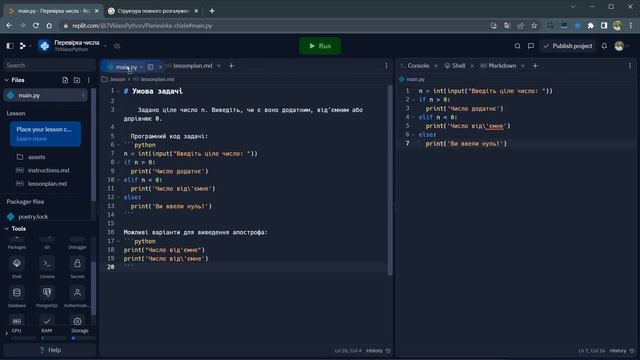Close the main.py editor tab
The width and height of the screenshot is (640, 360).
[160, 67]
